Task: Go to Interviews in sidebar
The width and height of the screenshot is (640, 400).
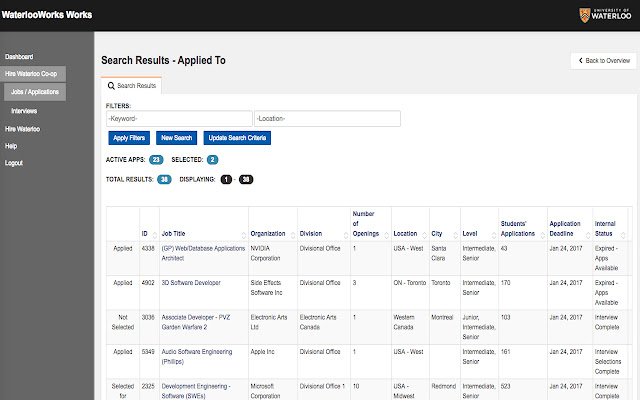Action: click(24, 111)
